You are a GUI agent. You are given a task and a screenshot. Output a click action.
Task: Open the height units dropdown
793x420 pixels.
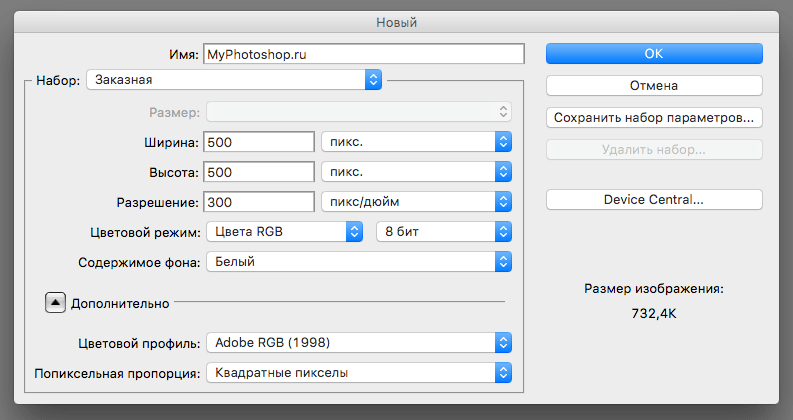pos(417,172)
